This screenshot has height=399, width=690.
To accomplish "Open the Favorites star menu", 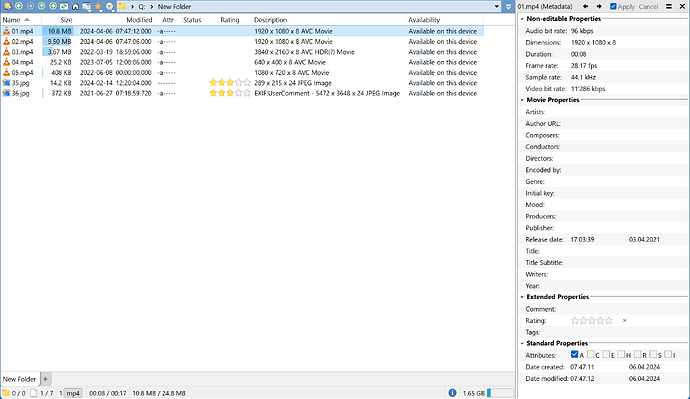I will [x=98, y=7].
